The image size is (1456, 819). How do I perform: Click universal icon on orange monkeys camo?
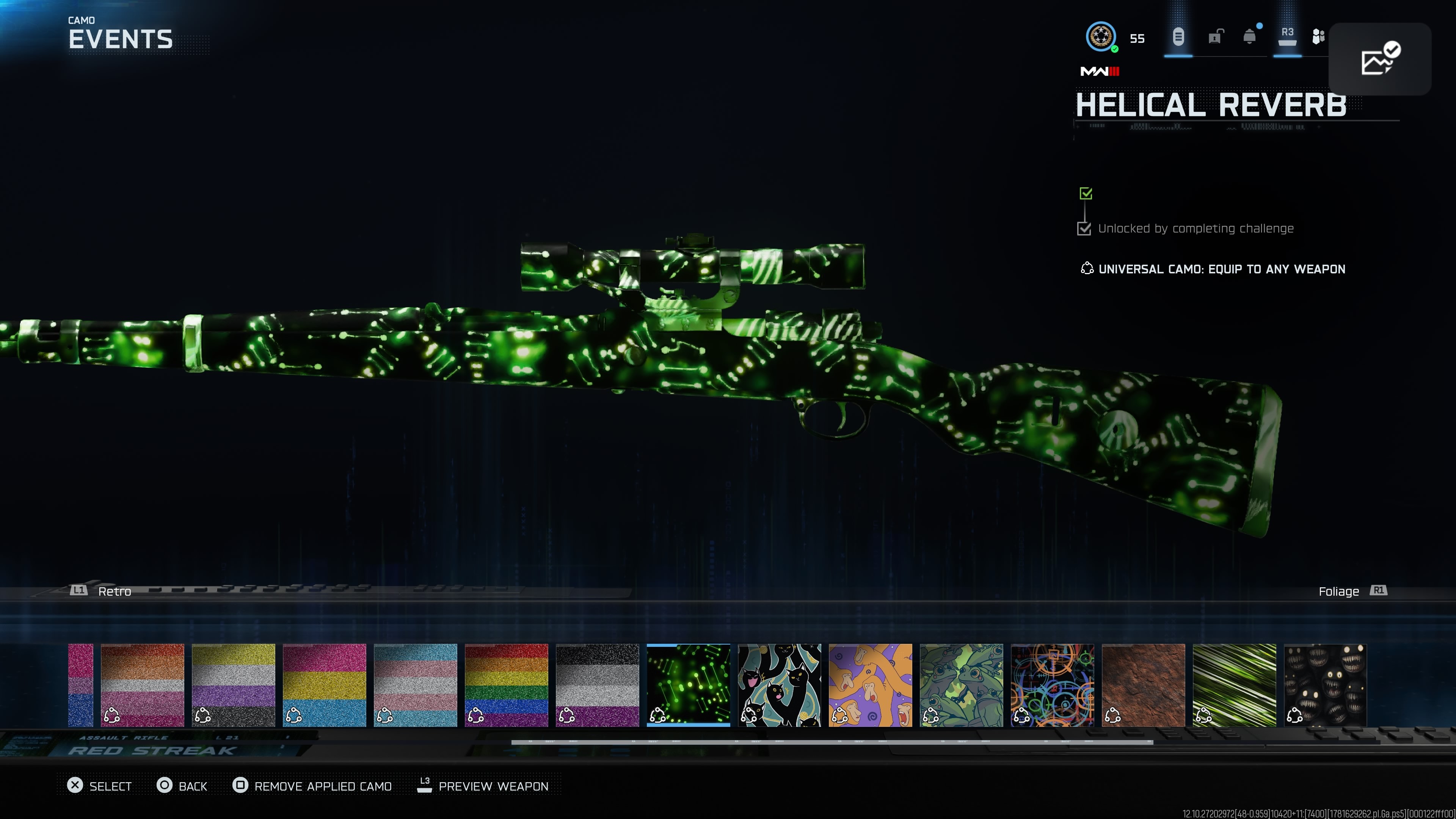[839, 715]
